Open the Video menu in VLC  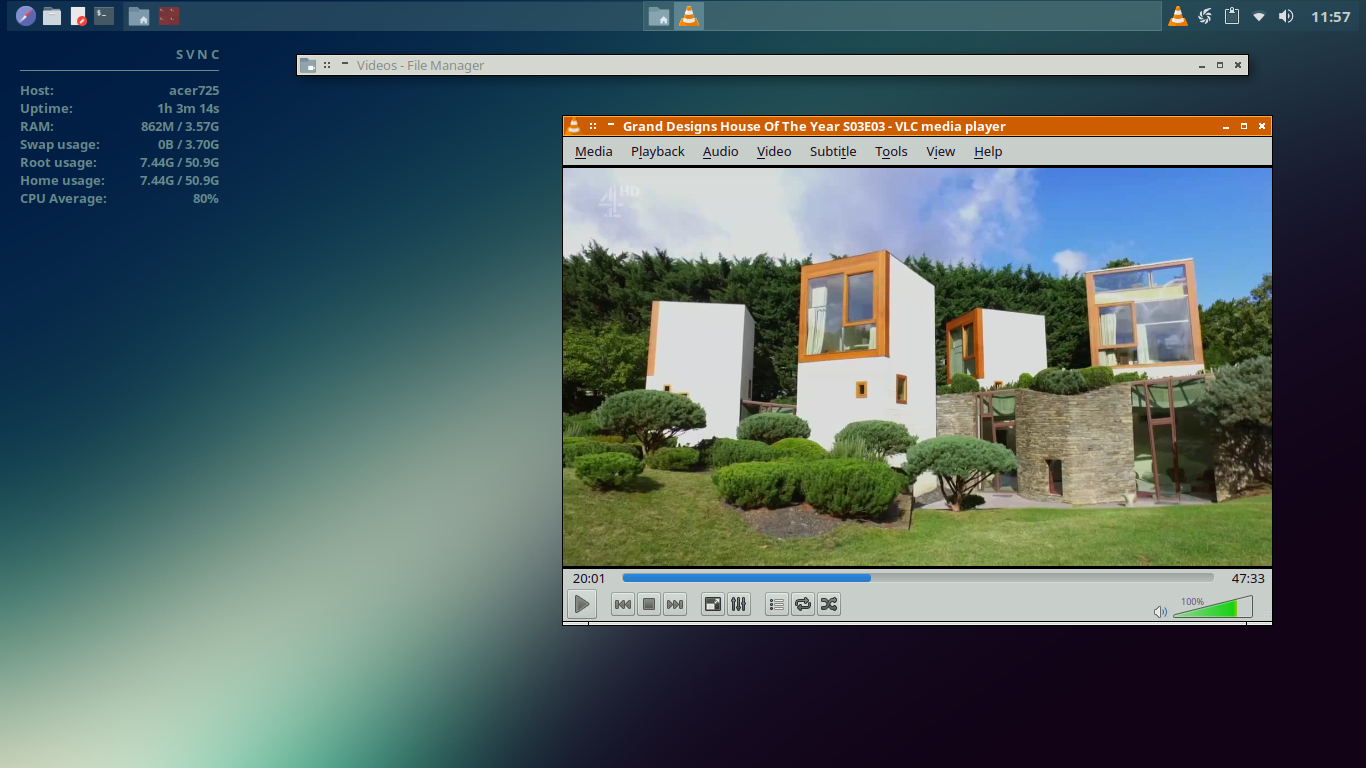coord(774,152)
